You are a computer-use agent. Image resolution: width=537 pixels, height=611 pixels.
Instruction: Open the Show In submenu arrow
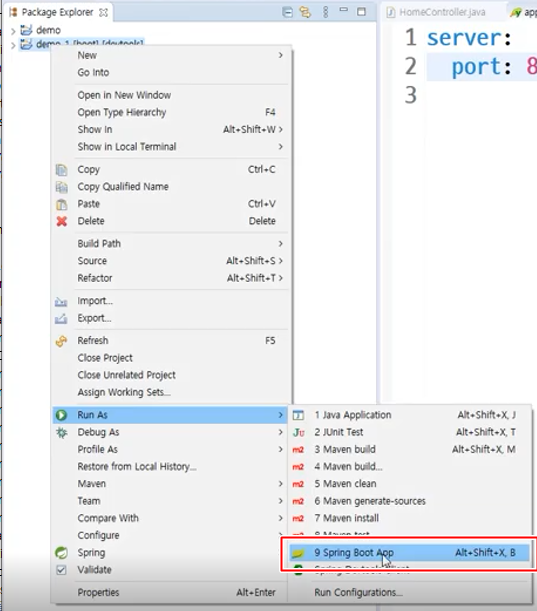point(281,129)
